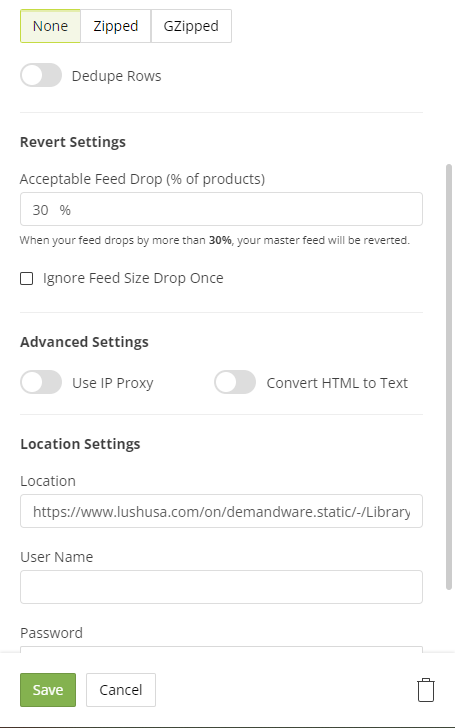Viewport: 455px width, 728px height.
Task: Click the Use IP Proxy label text
Action: coord(112,383)
